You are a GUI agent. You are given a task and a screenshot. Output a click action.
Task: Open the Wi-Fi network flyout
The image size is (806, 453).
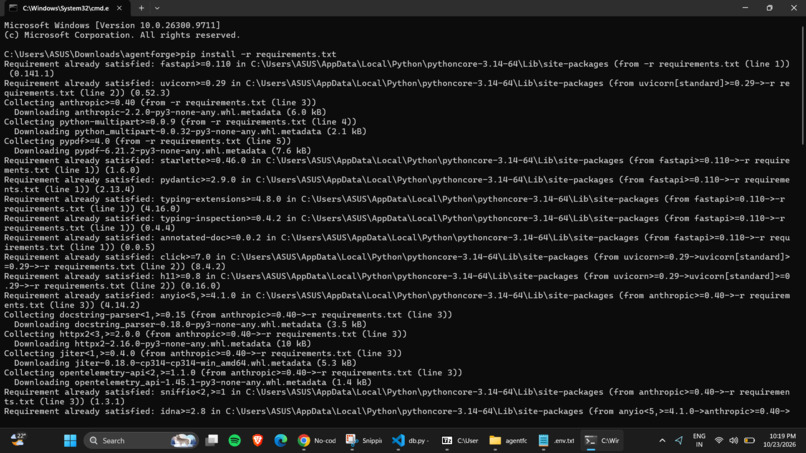point(719,441)
